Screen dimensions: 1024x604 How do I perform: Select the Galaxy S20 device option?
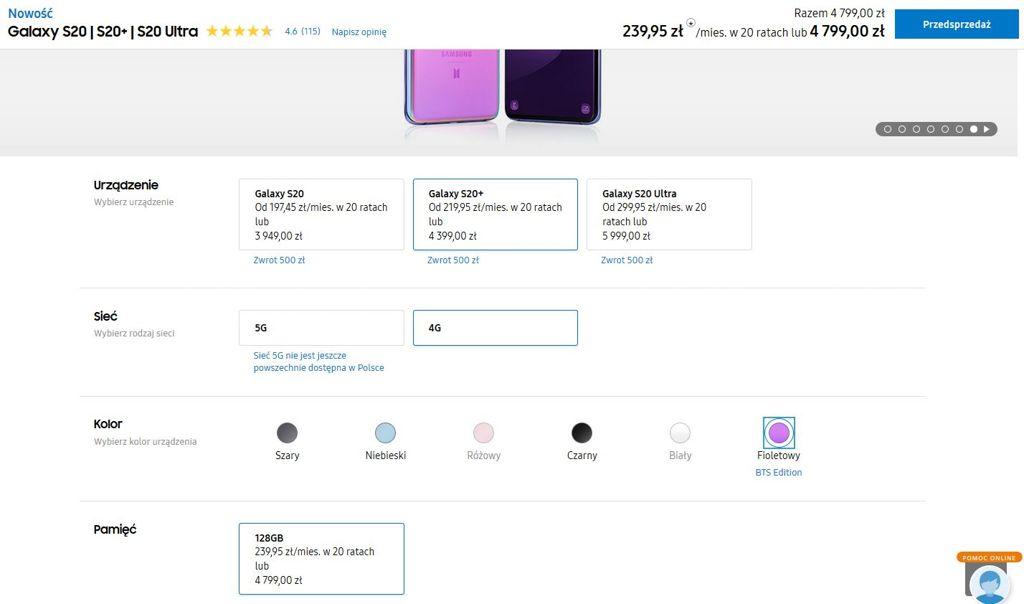coord(321,214)
